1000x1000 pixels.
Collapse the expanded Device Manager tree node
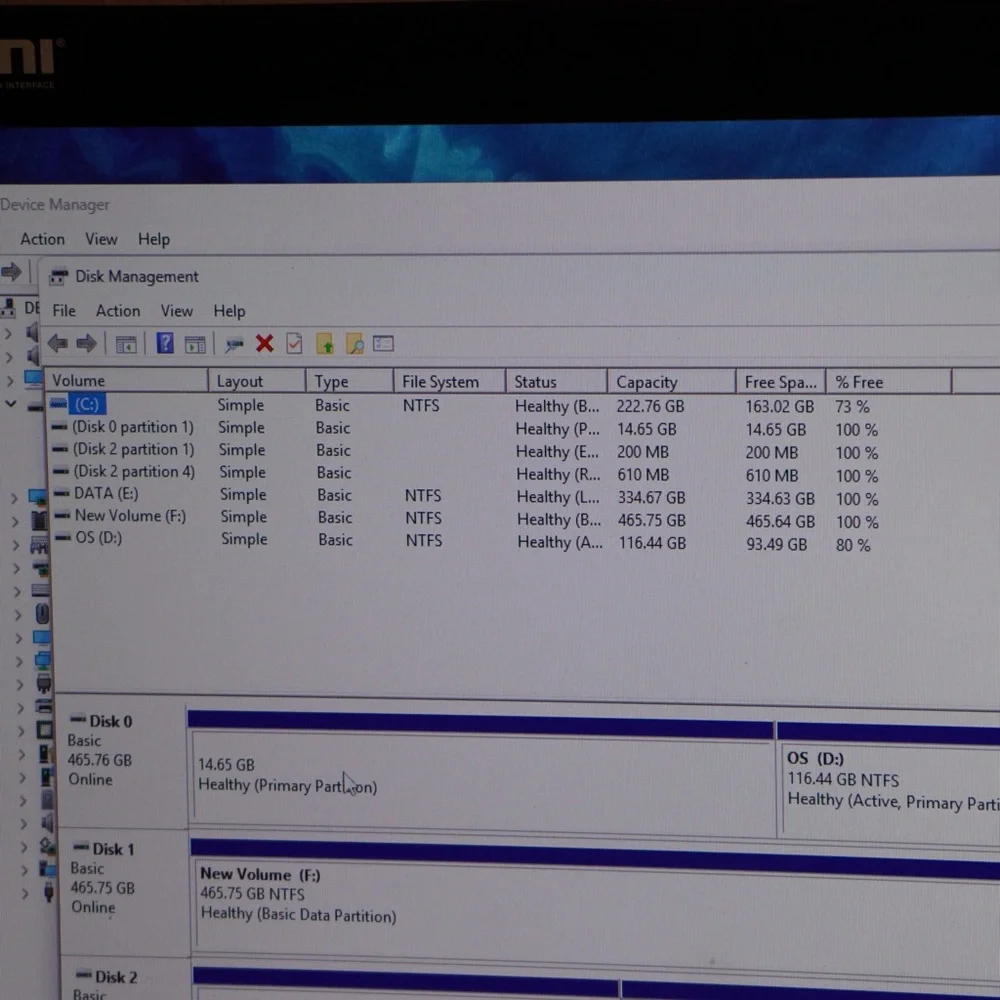(11, 404)
